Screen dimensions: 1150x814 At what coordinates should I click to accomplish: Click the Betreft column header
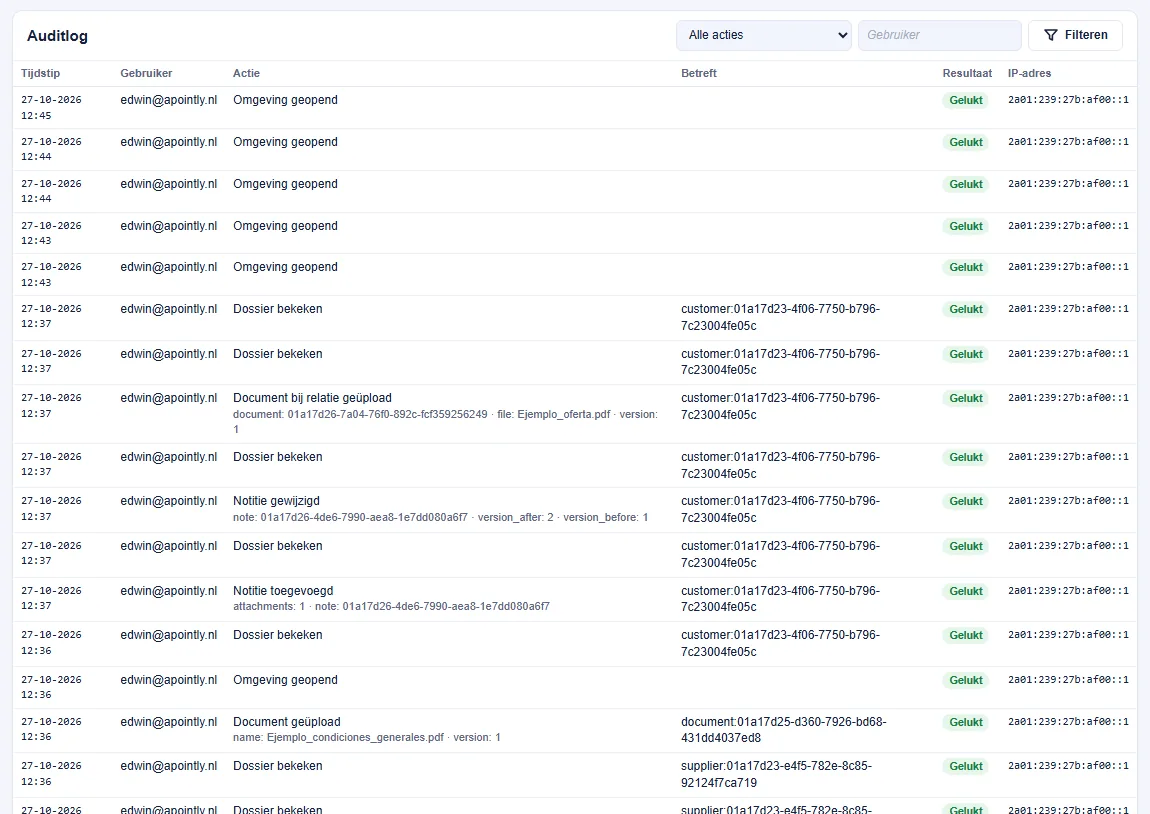(x=698, y=73)
